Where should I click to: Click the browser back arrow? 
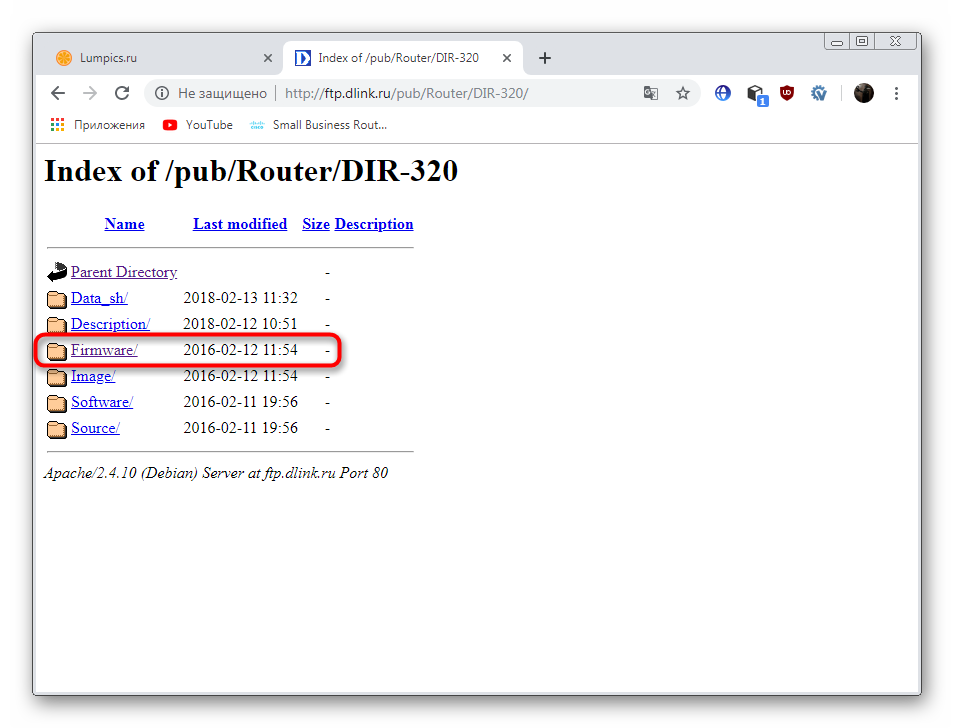click(58, 93)
